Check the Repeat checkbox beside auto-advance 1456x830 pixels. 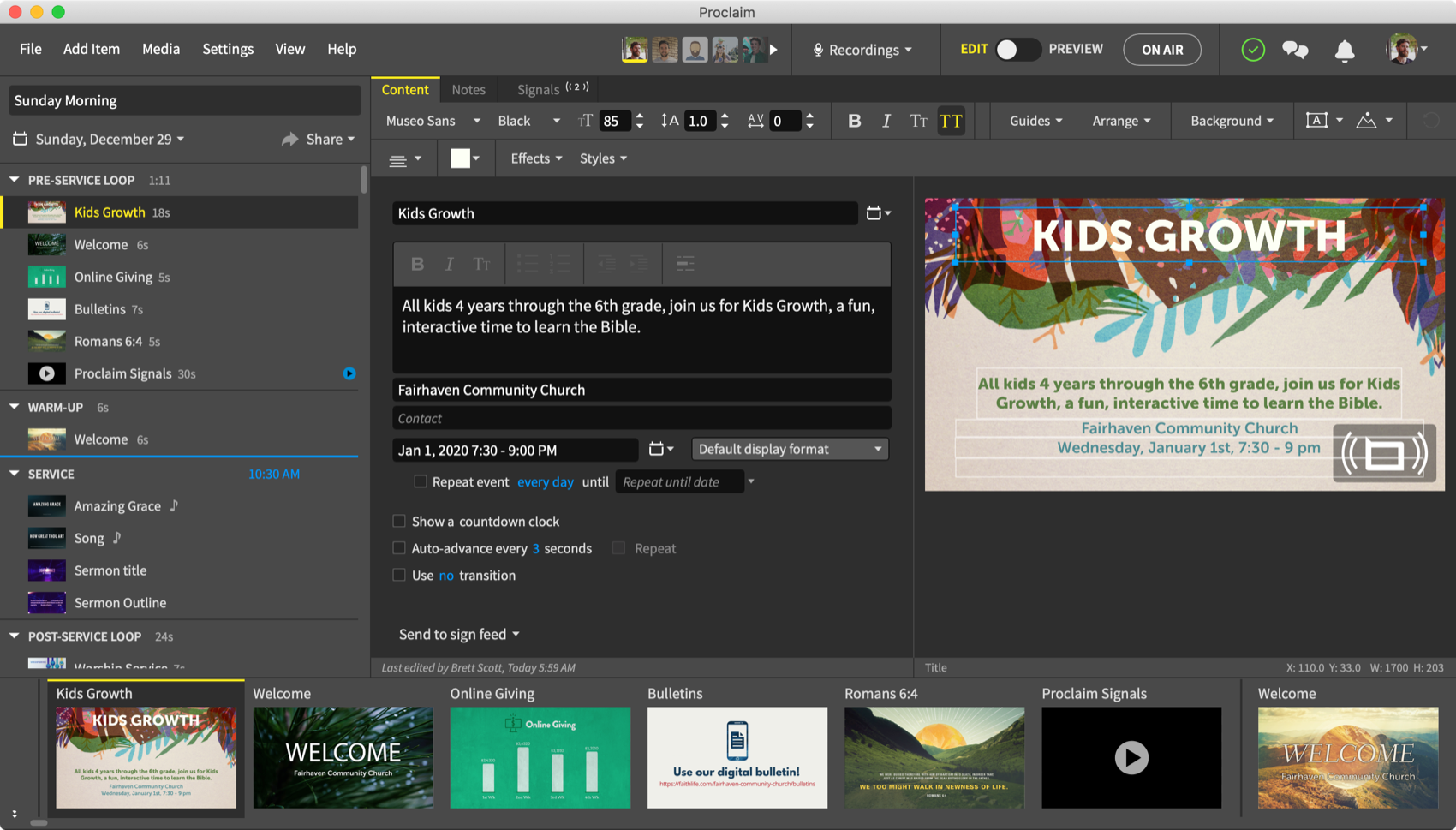[618, 548]
